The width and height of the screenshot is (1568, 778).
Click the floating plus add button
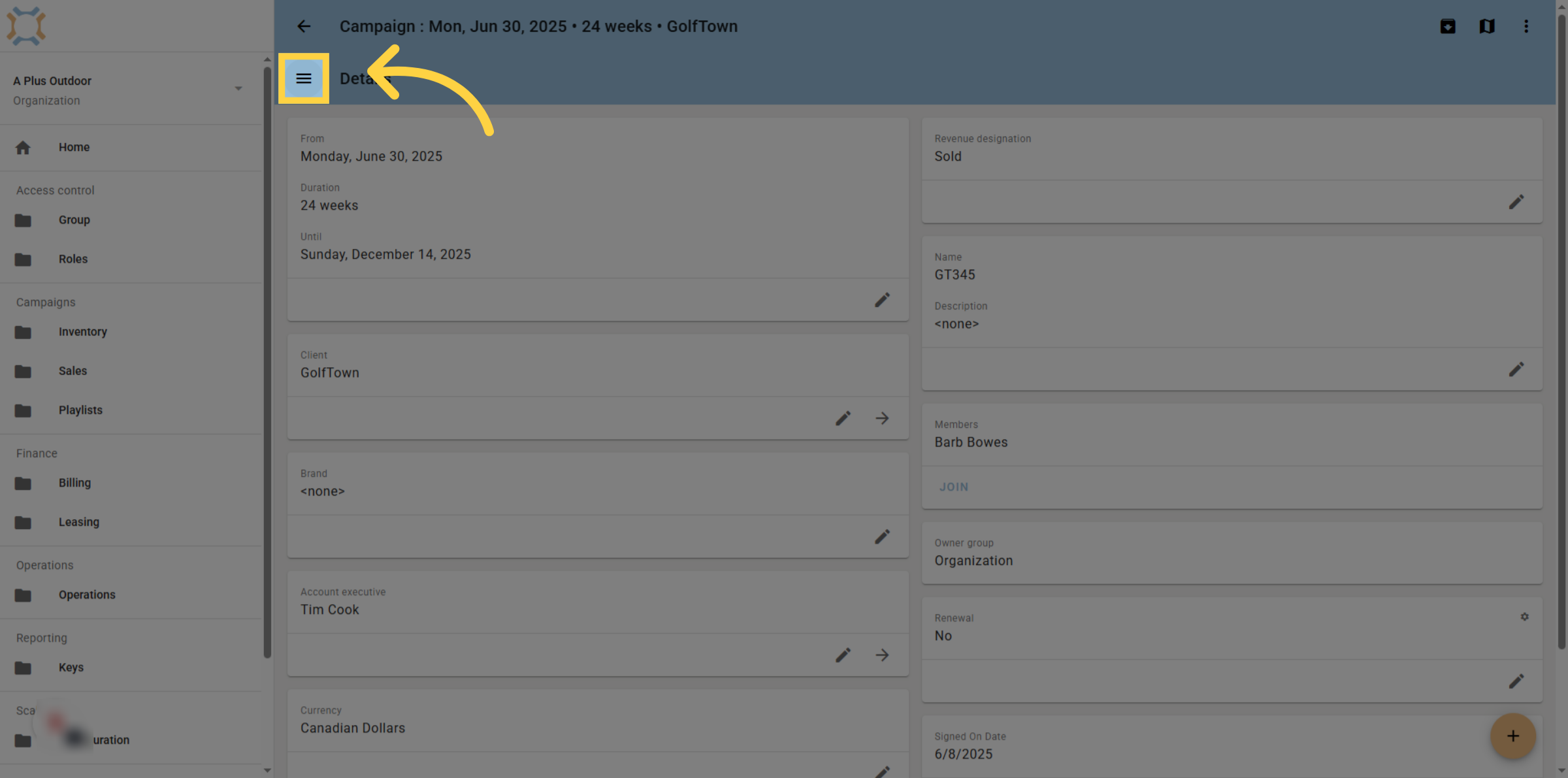[x=1512, y=736]
